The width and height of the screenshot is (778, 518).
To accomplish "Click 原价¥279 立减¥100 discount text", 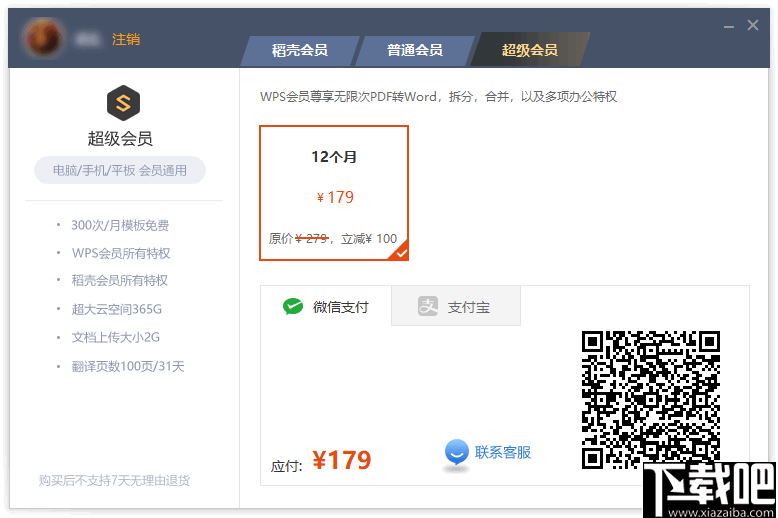I will coord(333,239).
